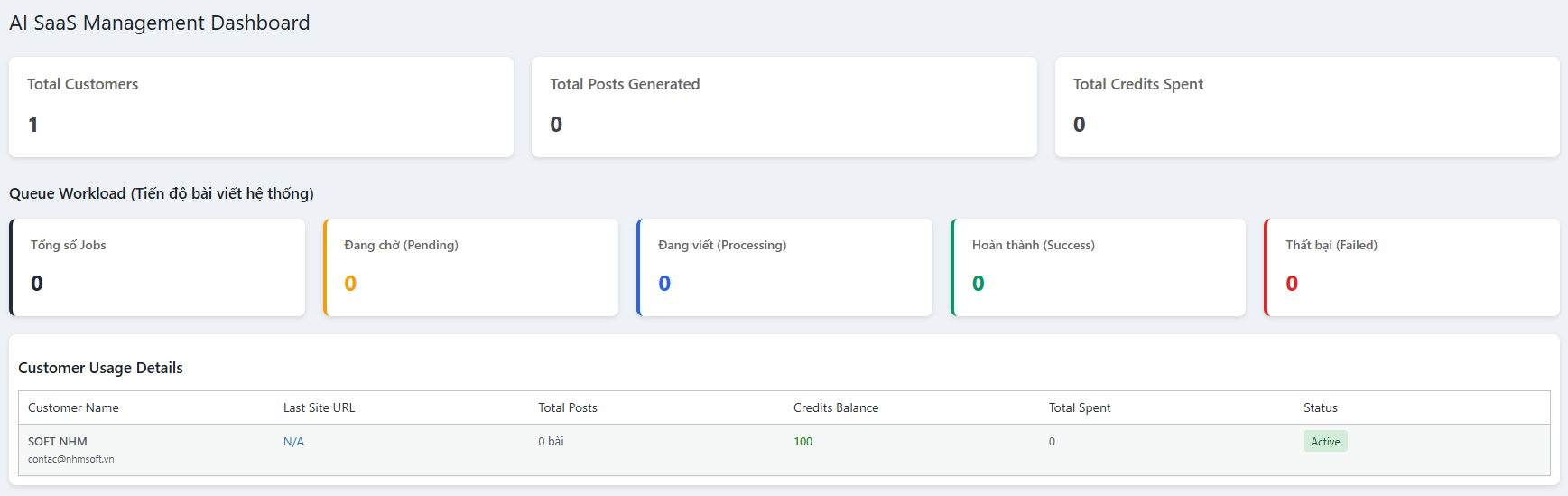The height and width of the screenshot is (496, 1568).
Task: Open the Total Customers card
Action: 261,107
